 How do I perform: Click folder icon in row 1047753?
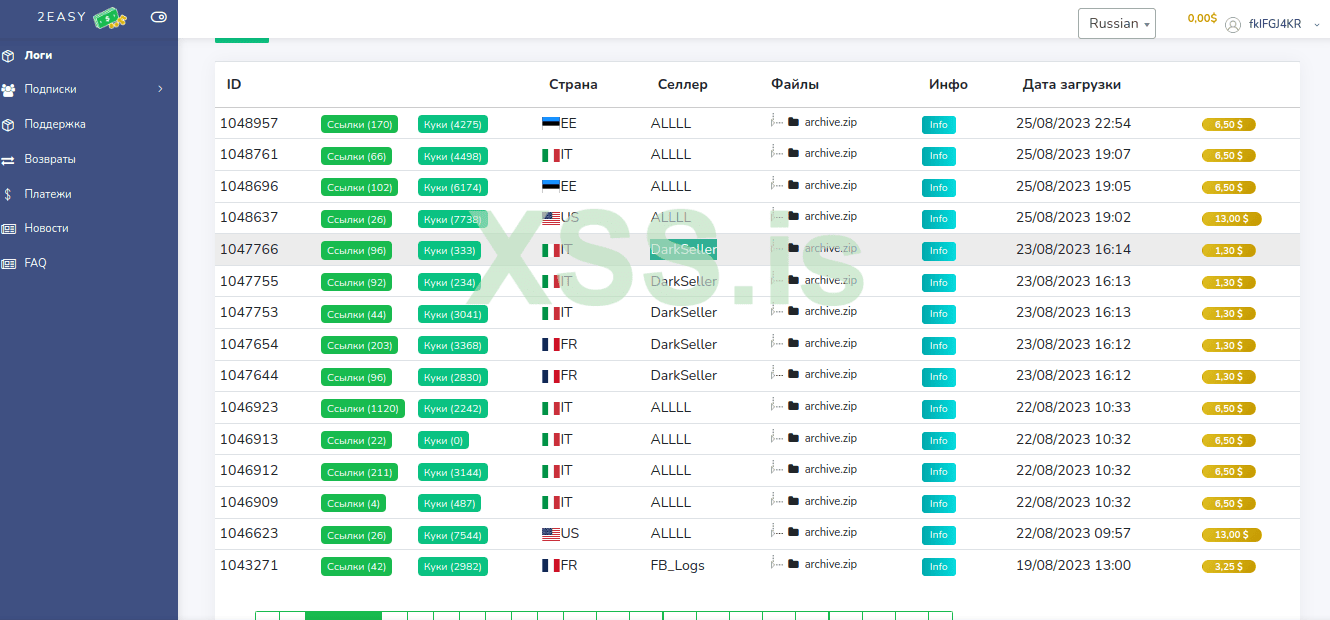[794, 311]
